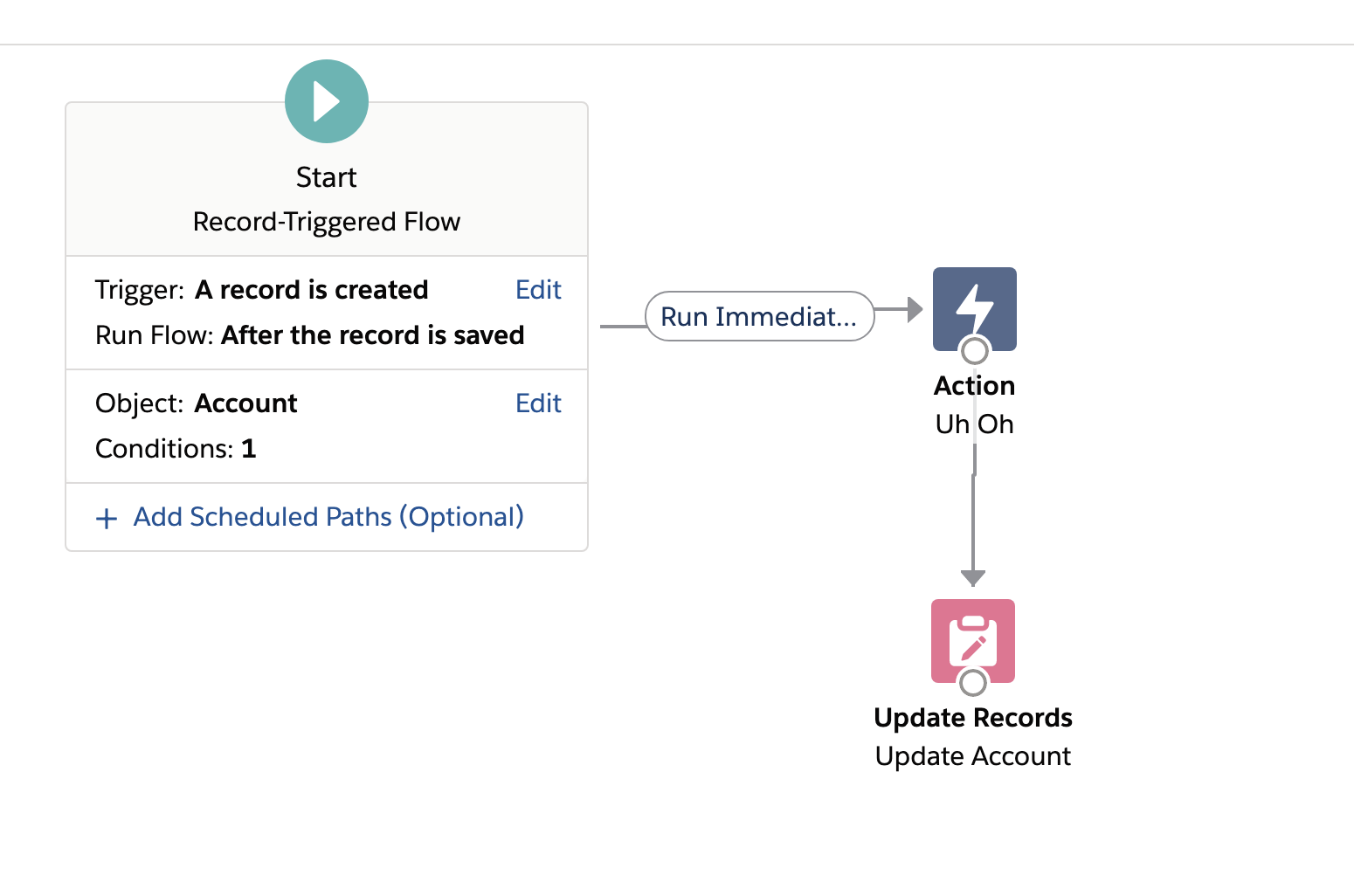Click the Start heading text
The height and width of the screenshot is (896, 1354).
327,177
